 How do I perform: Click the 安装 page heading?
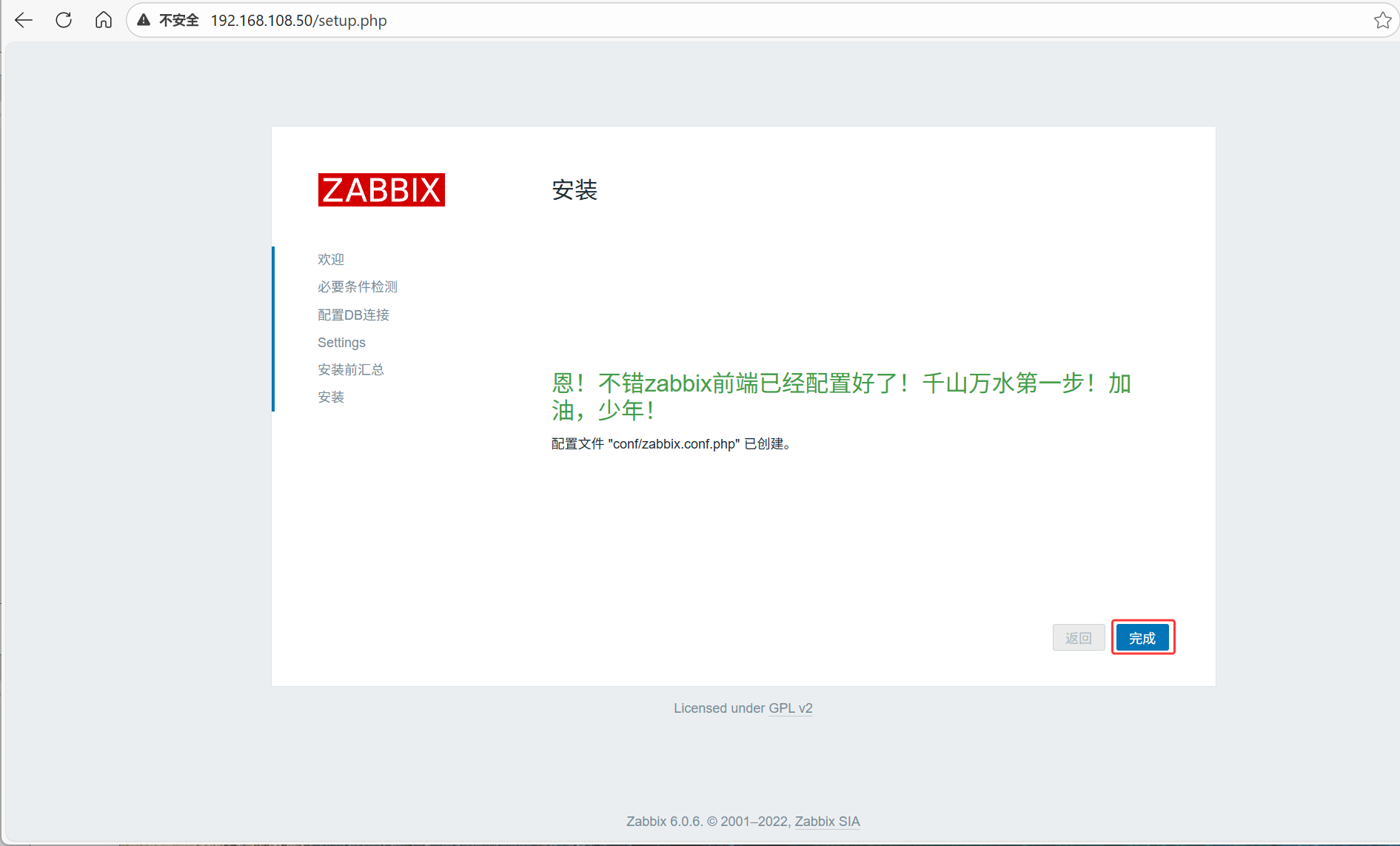(x=575, y=190)
